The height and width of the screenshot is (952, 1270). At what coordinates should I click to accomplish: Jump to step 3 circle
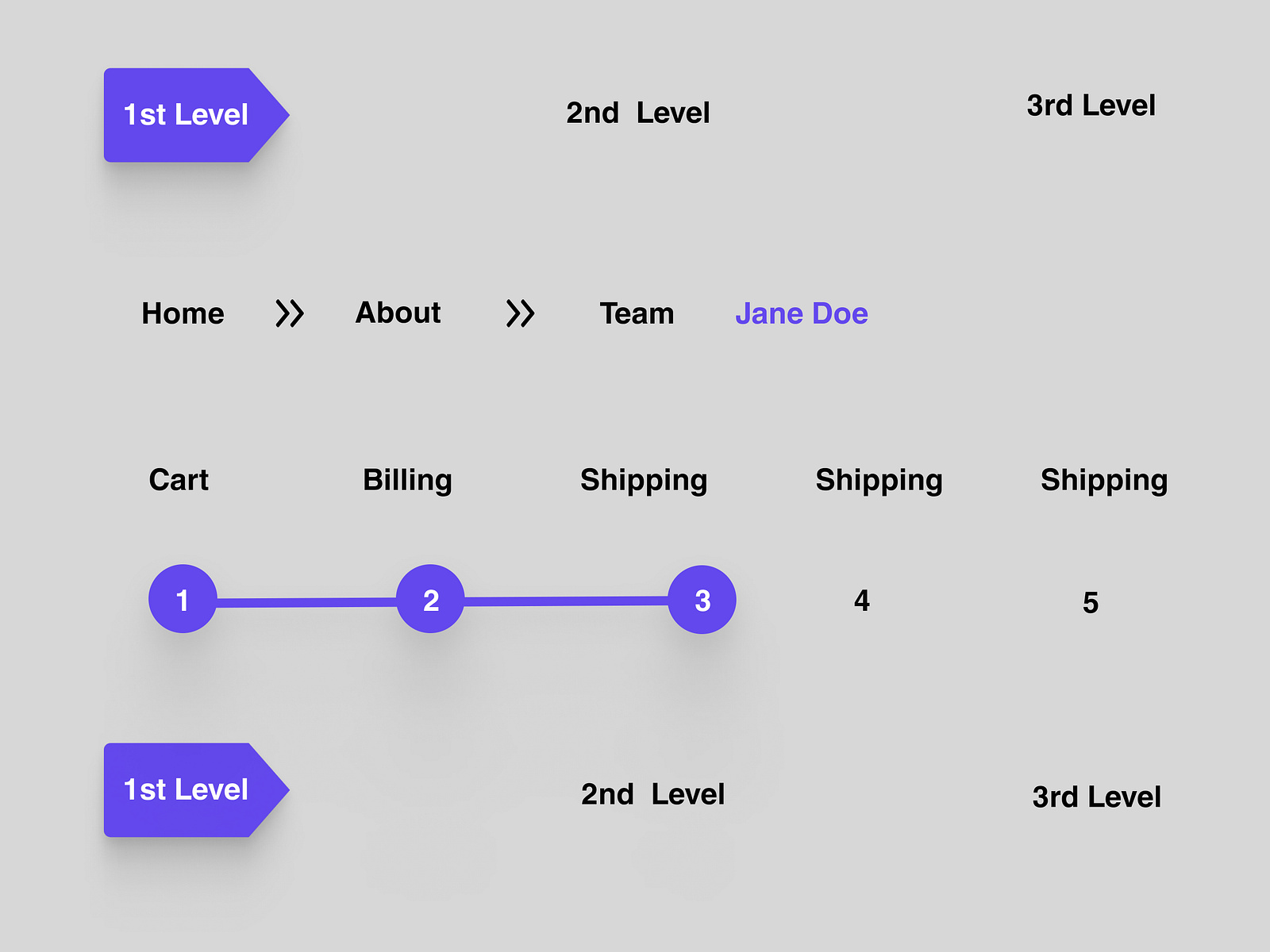pyautogui.click(x=702, y=600)
